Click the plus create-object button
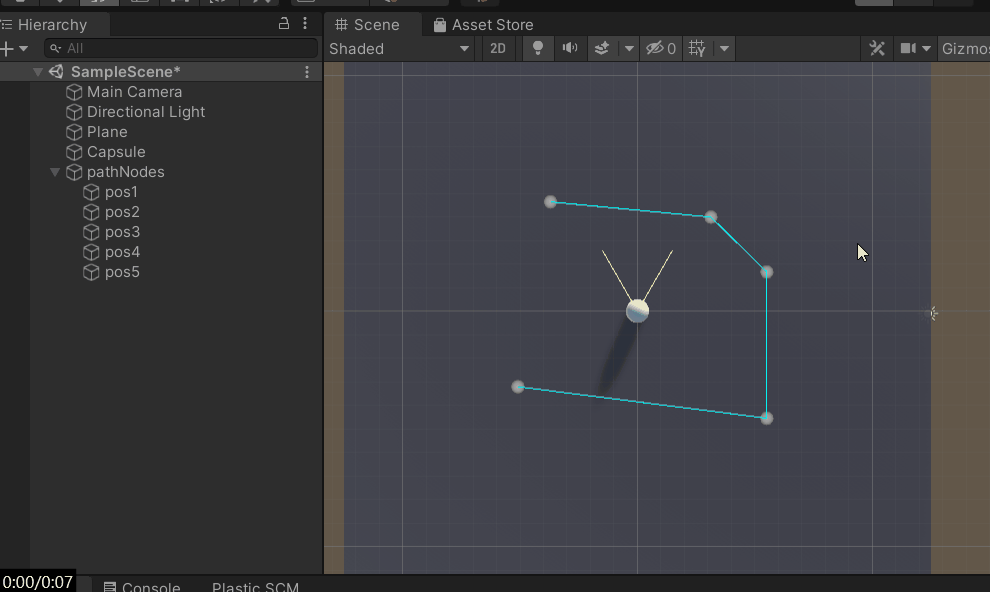 [7, 49]
